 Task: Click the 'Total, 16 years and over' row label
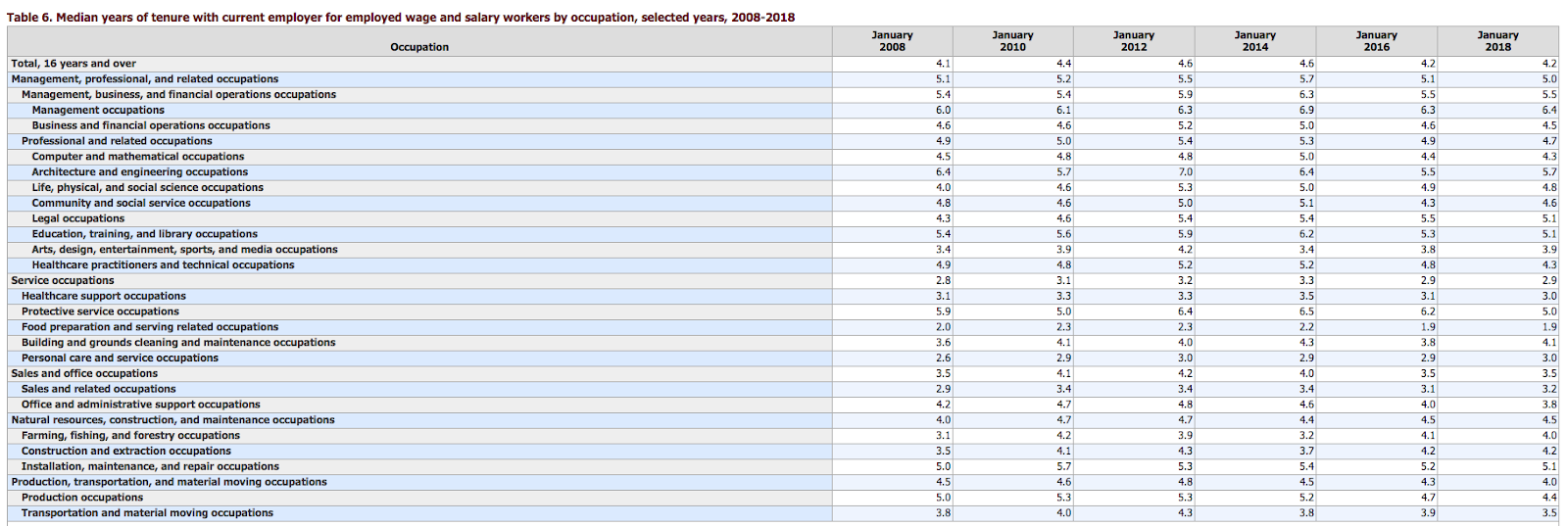[x=73, y=64]
